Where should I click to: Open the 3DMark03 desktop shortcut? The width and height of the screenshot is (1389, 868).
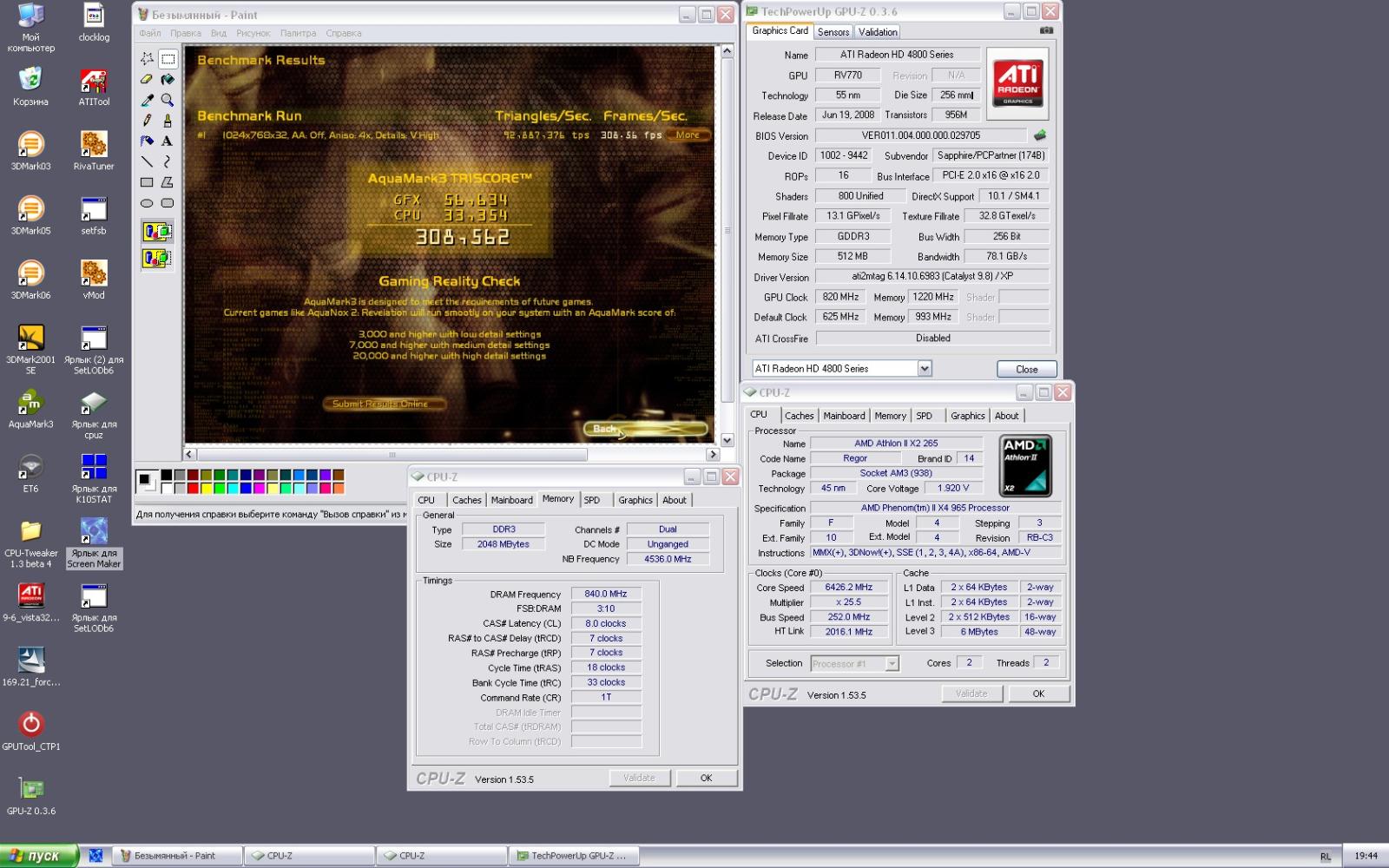point(30,150)
